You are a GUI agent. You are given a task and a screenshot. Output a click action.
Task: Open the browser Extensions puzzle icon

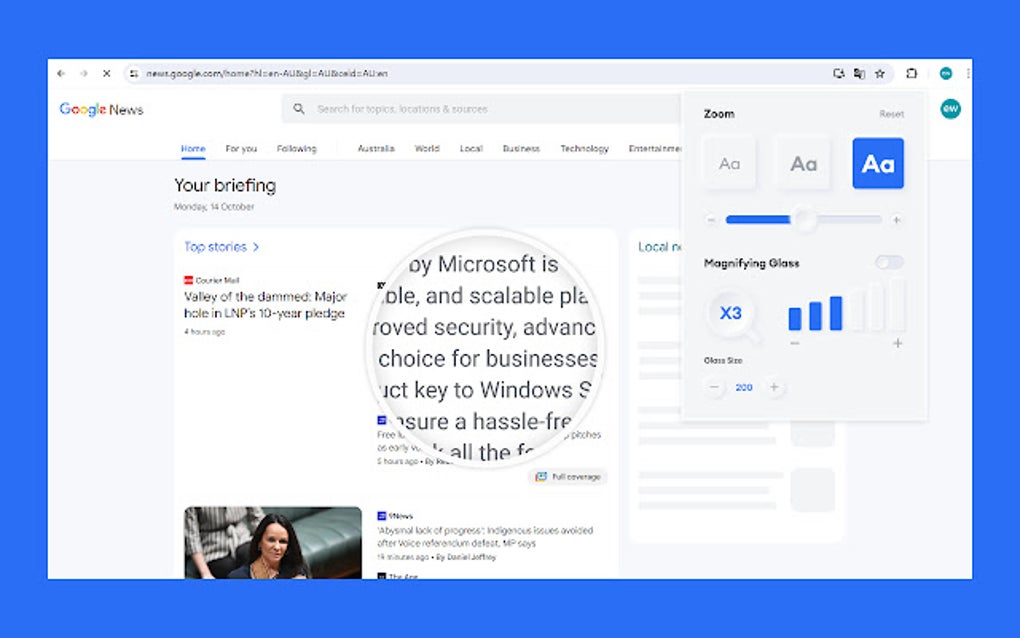[911, 73]
